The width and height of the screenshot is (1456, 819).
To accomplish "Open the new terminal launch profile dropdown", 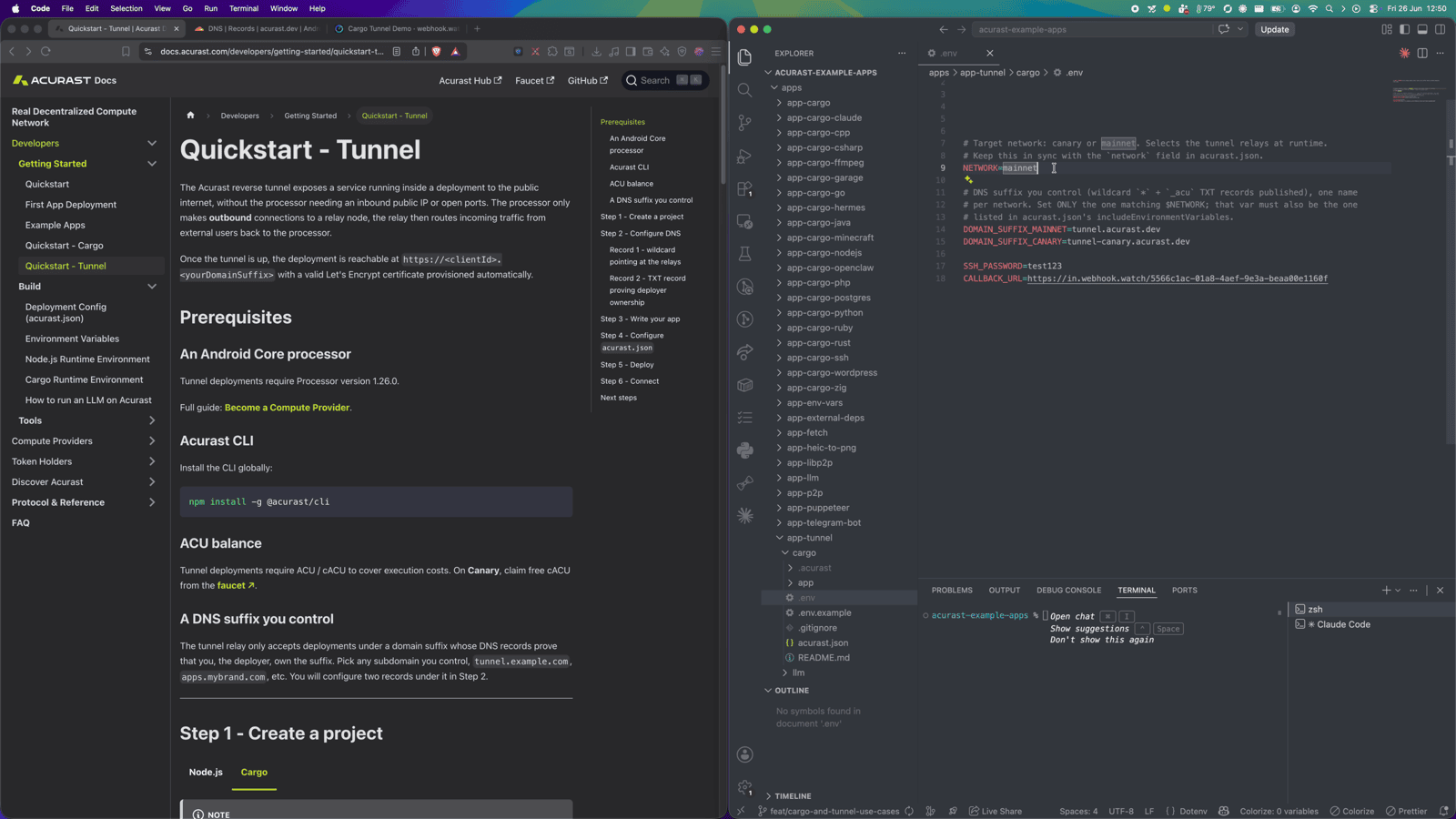I will pos(1398,591).
